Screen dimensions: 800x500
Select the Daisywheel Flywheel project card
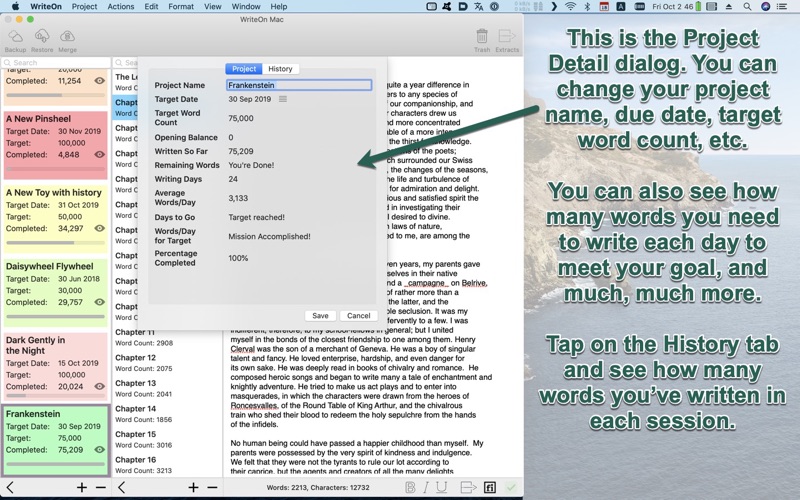[55, 293]
